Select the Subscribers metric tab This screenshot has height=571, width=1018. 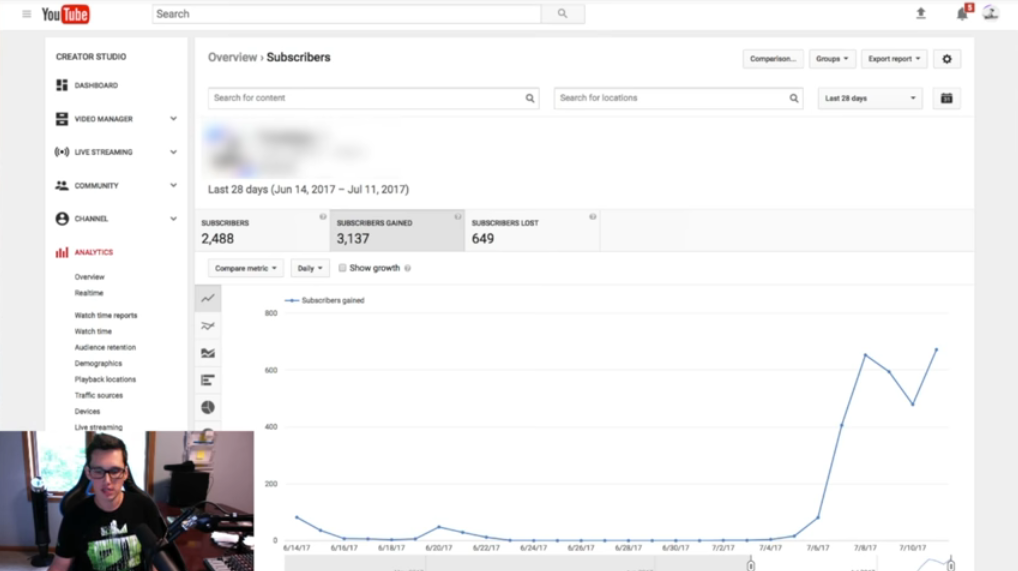coord(262,231)
